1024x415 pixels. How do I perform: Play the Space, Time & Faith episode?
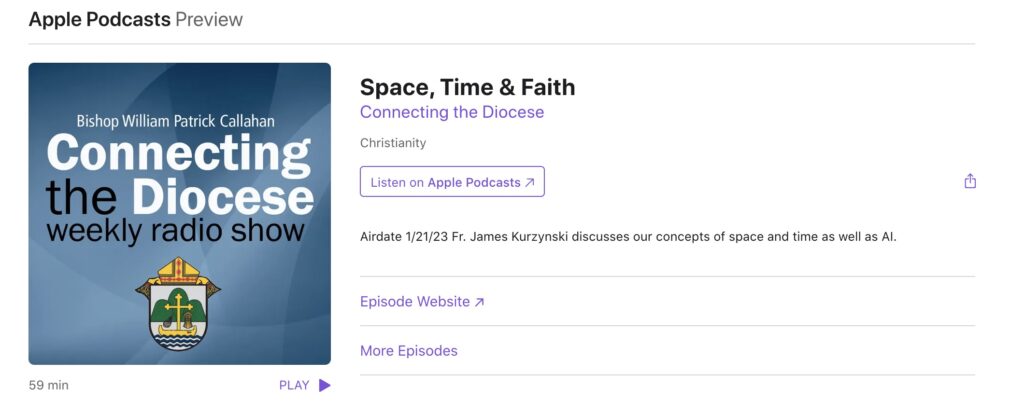[x=305, y=386]
